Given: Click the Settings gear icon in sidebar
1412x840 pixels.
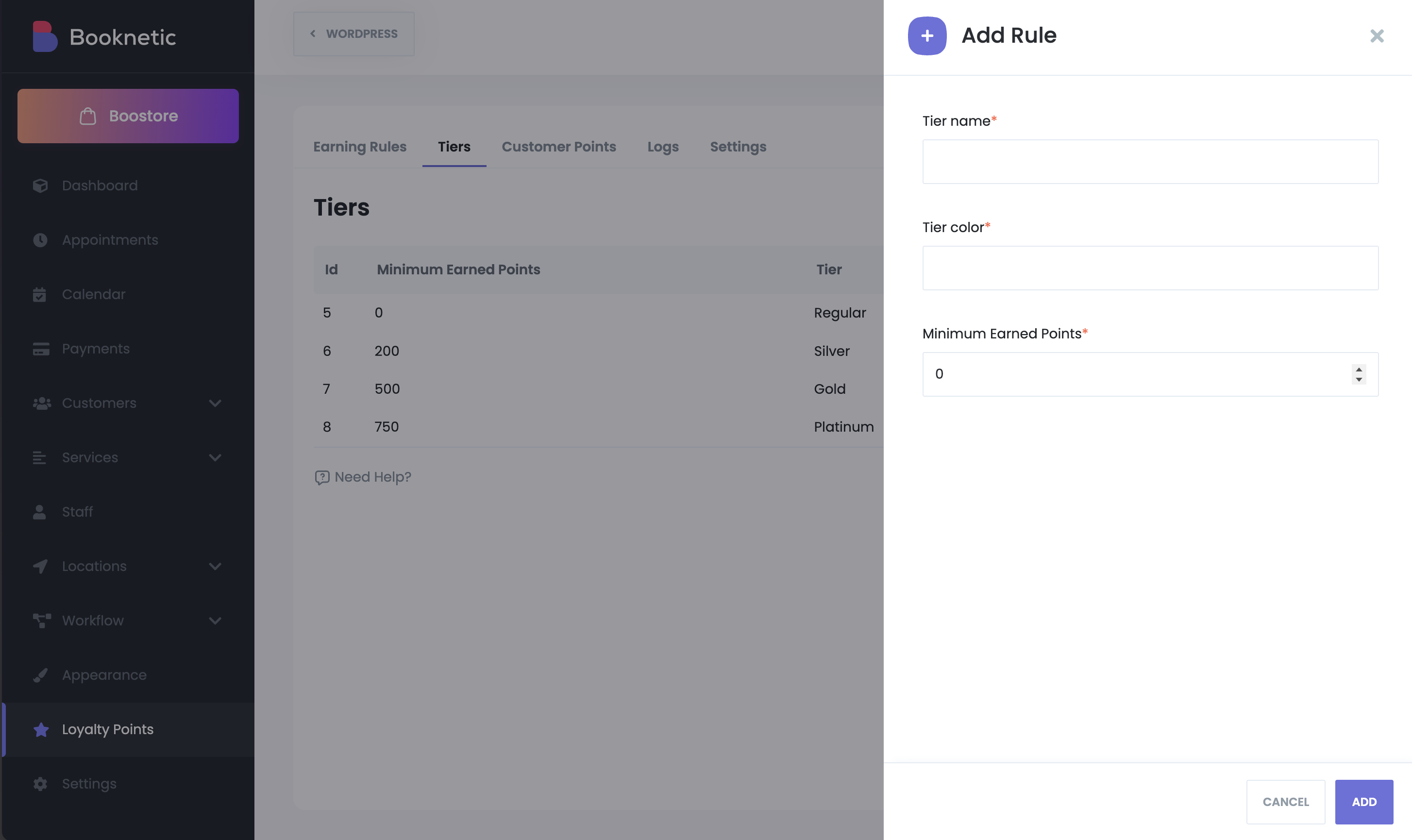Looking at the screenshot, I should 40,784.
